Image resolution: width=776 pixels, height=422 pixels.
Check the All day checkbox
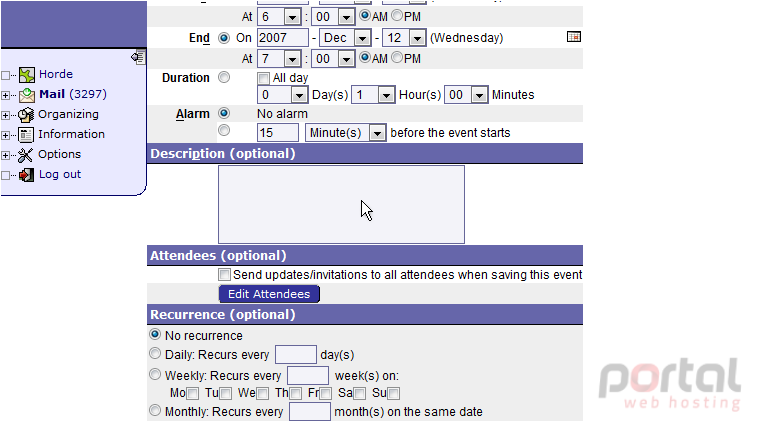(263, 78)
